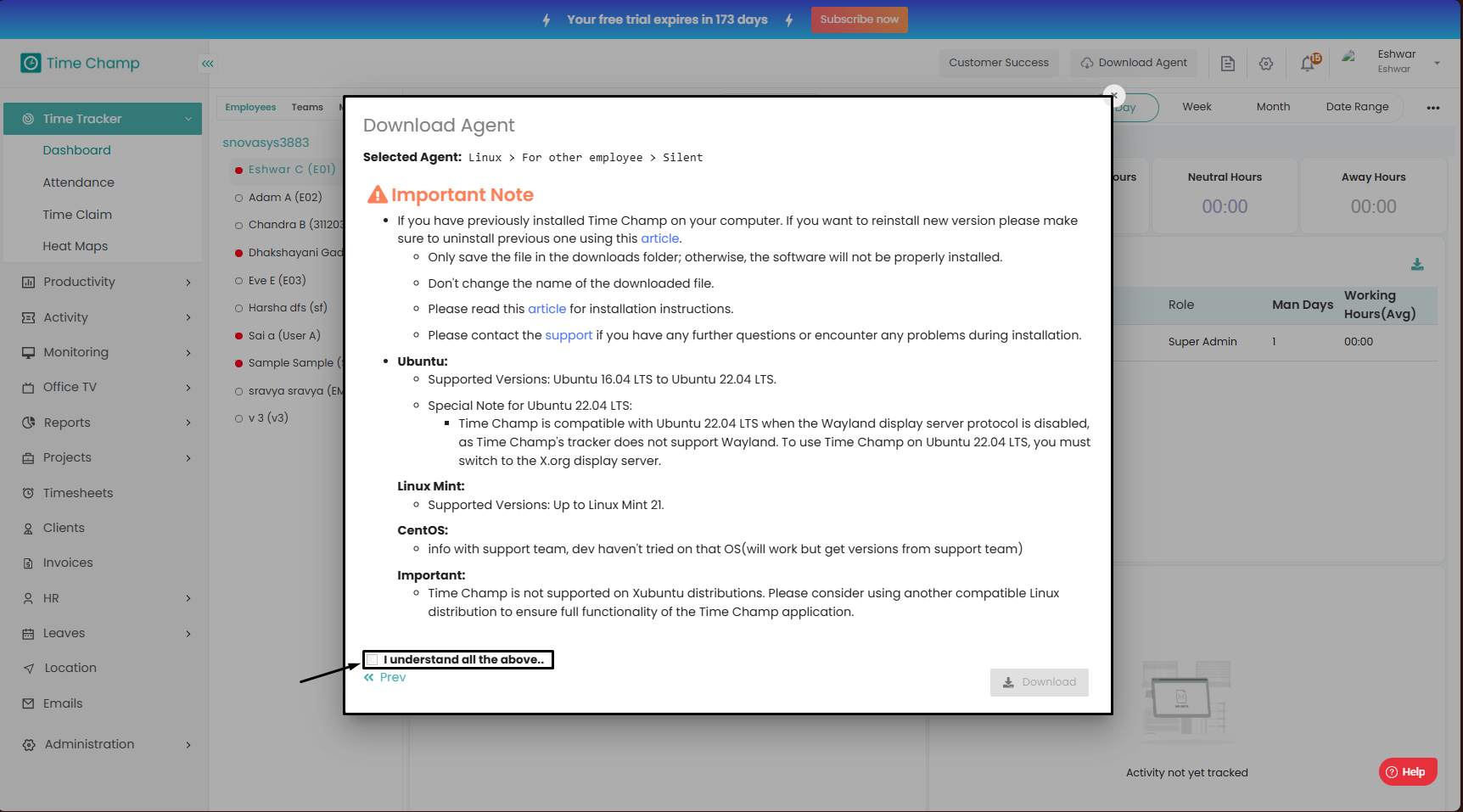Open the document icon in header

pyautogui.click(x=1227, y=64)
